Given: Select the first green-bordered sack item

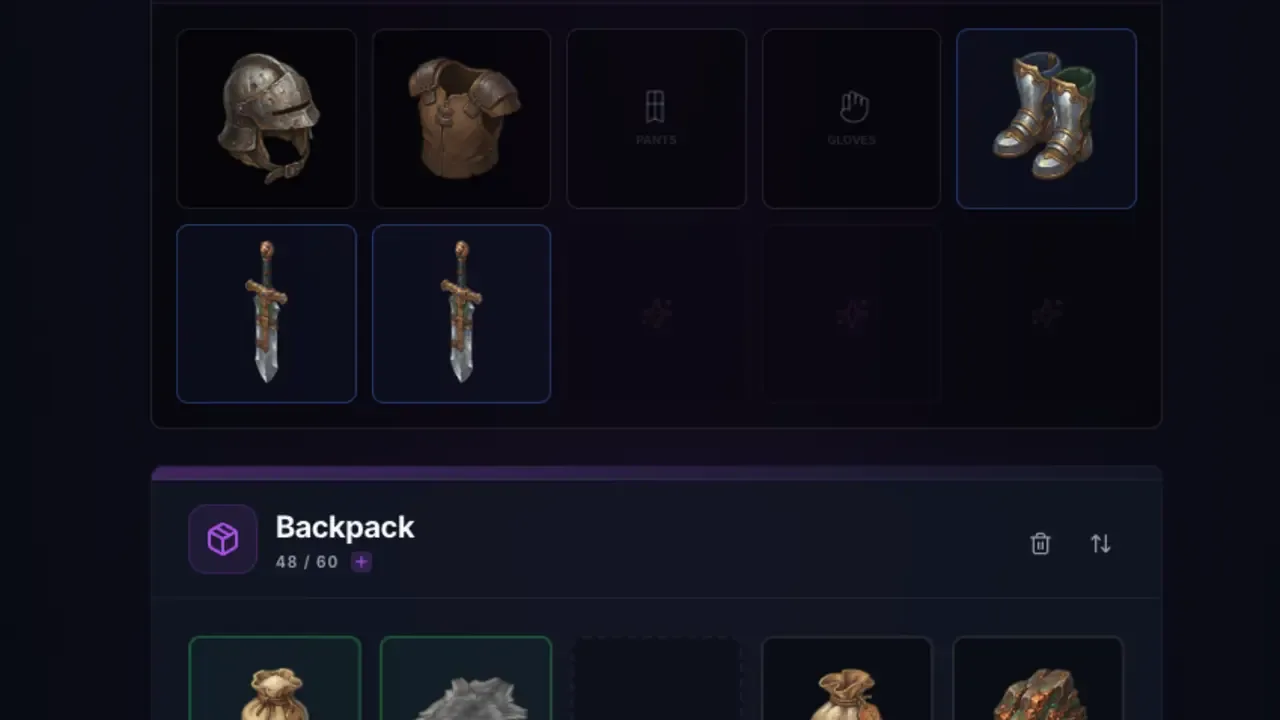Looking at the screenshot, I should click(275, 678).
